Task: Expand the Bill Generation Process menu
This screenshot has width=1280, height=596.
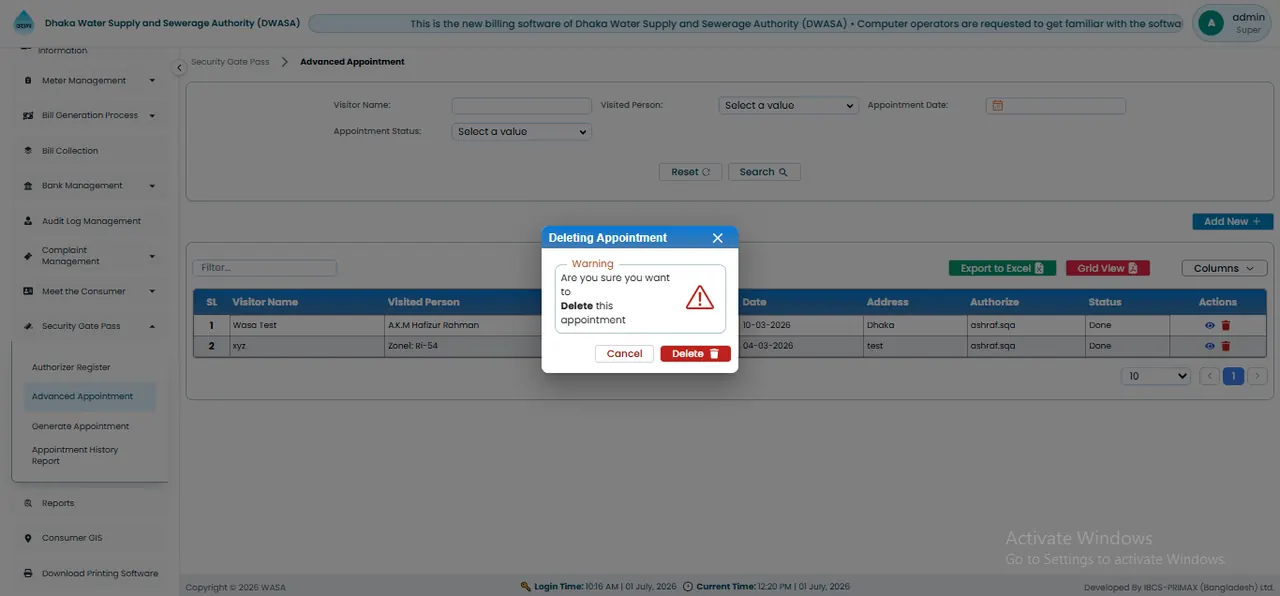Action: [91, 116]
